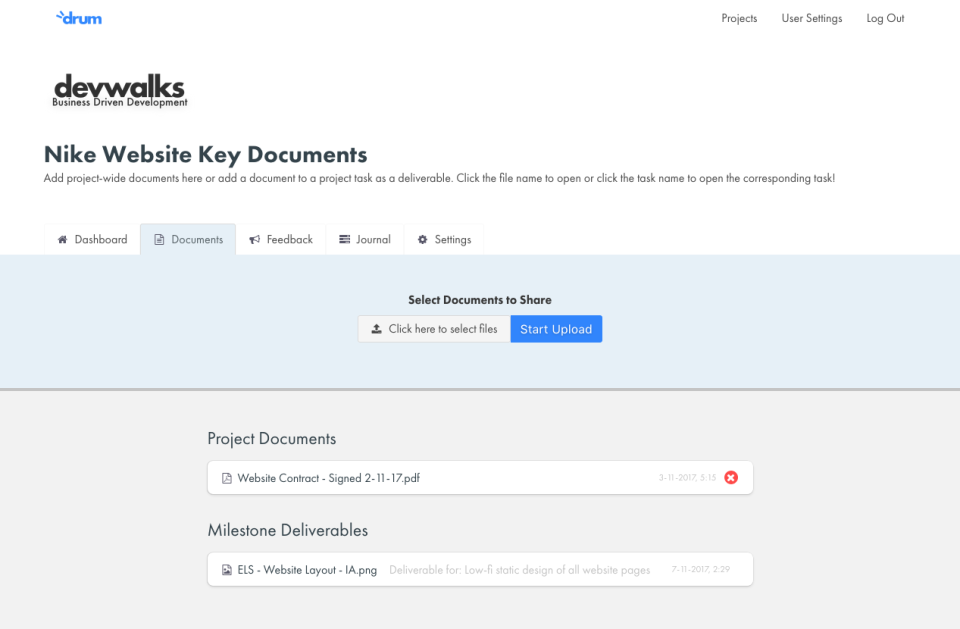Click the Select Documents to Share label

(x=480, y=300)
